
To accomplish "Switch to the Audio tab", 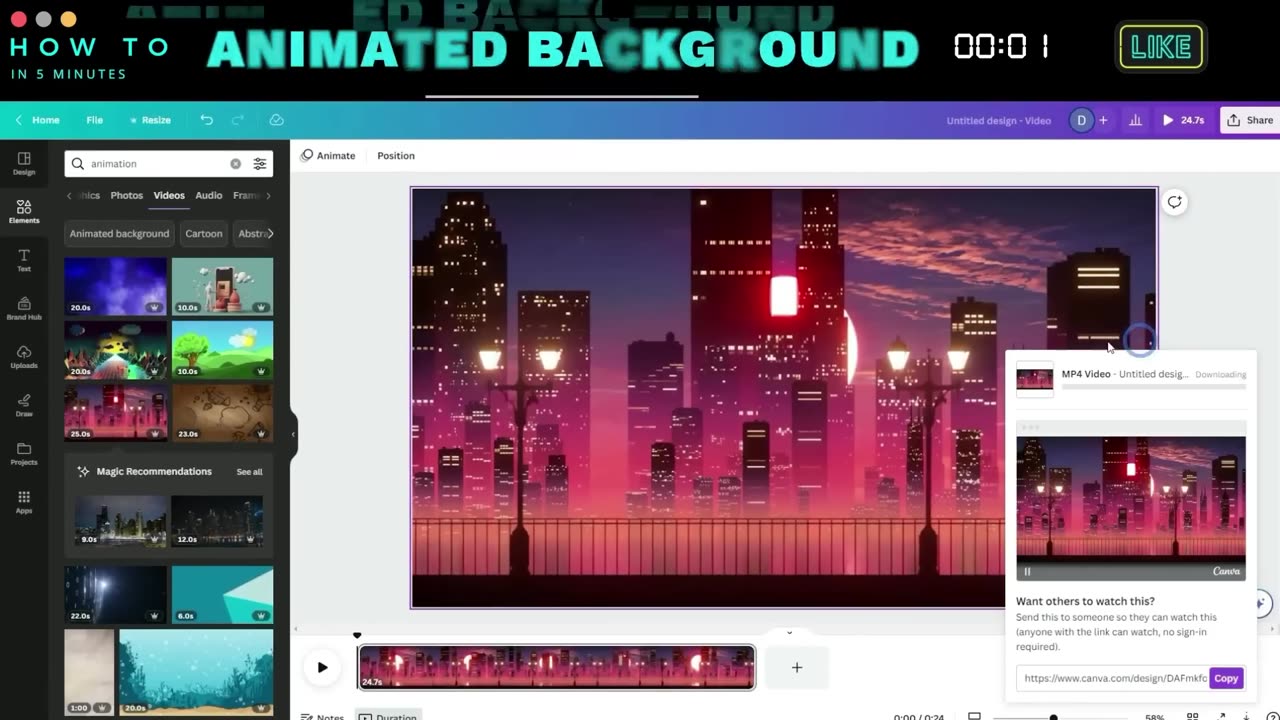I will tap(209, 195).
